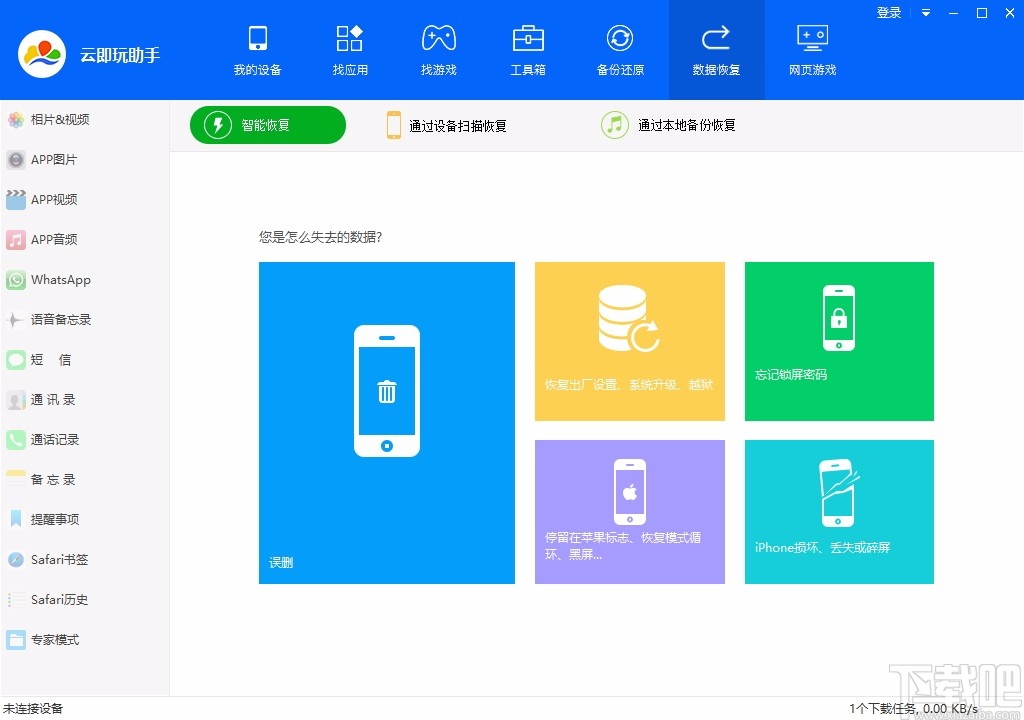Click the 工具箱 (Toolbox) icon
The image size is (1024, 720).
528,47
